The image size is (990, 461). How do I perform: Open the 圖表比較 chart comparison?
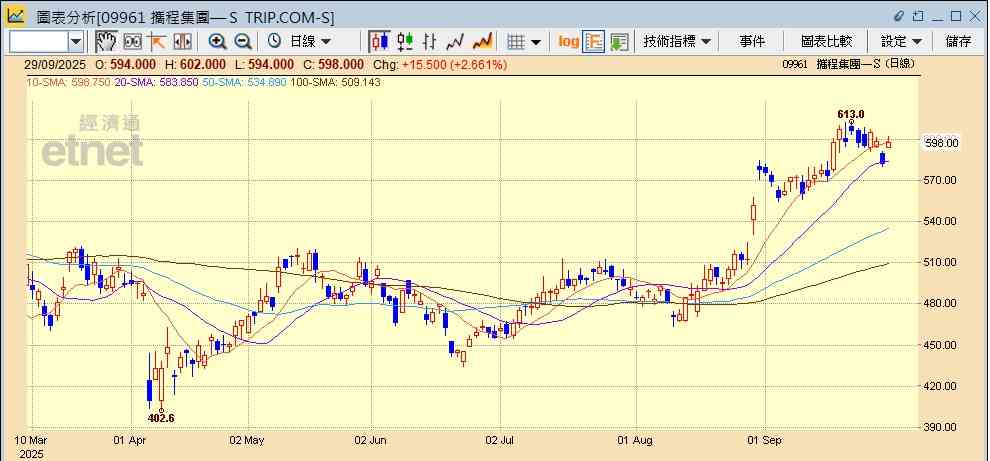coord(826,42)
